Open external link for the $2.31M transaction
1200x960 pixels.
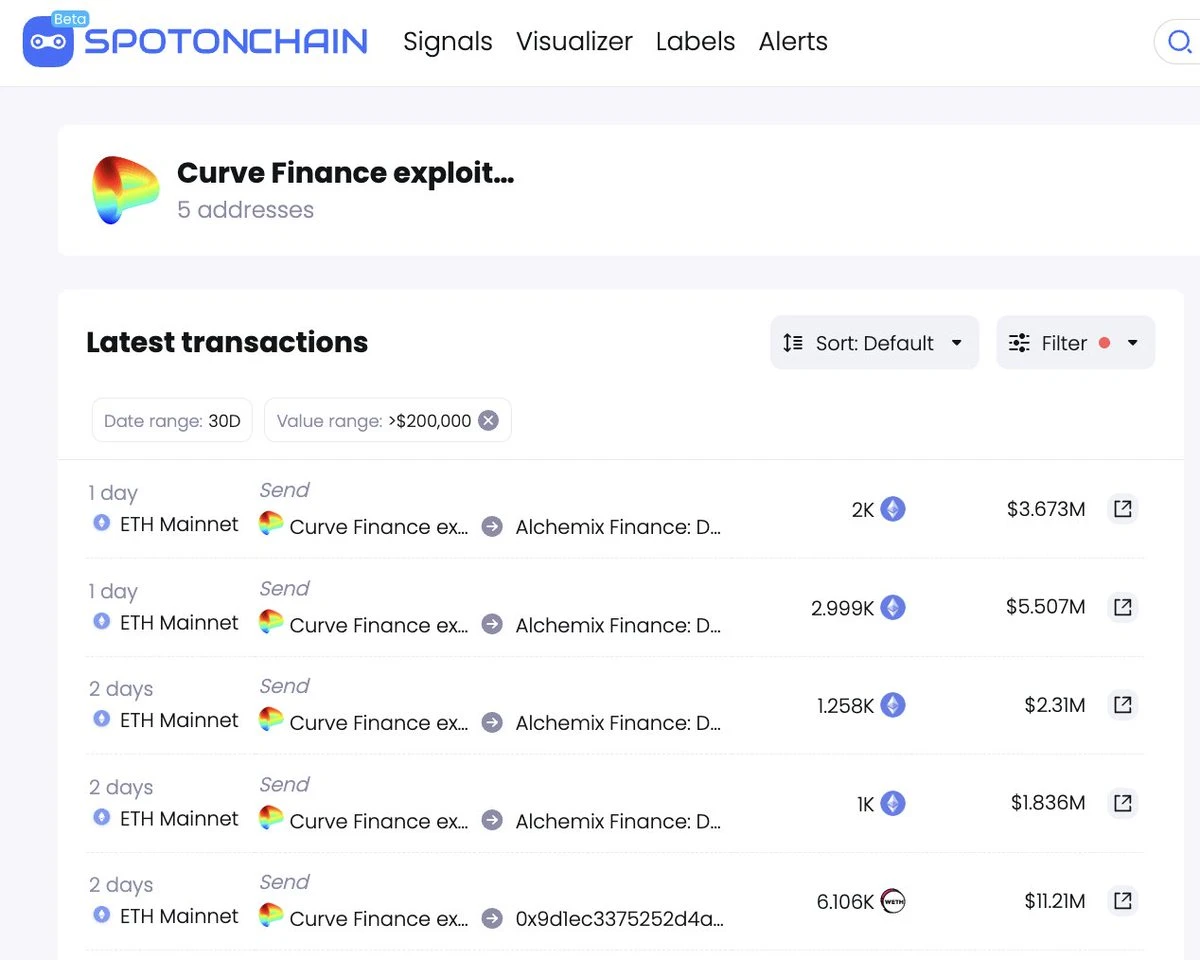click(x=1123, y=705)
